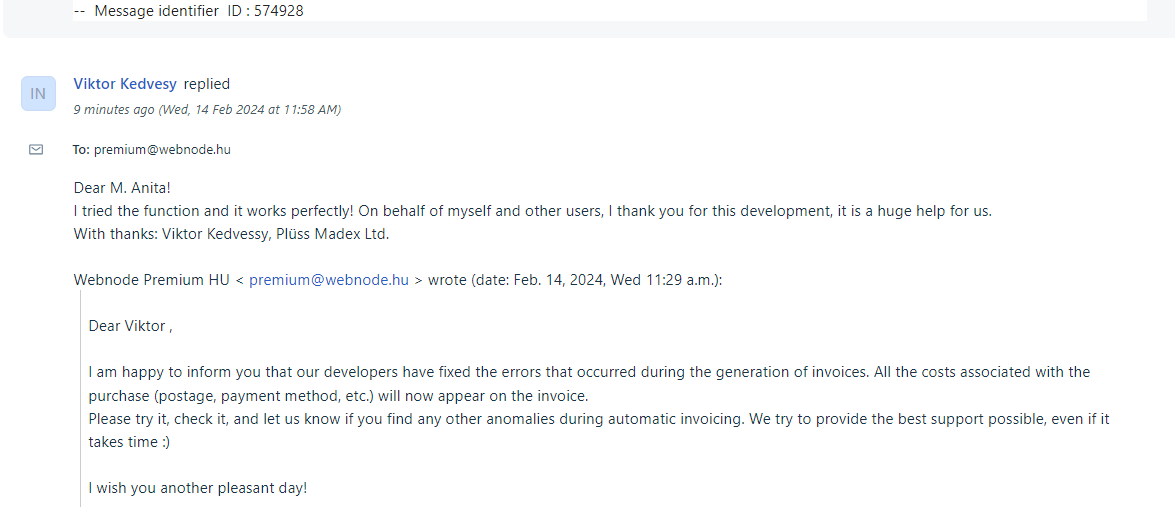Click the quoted message left border bar
The width and height of the screenshot is (1175, 507).
coord(80,400)
